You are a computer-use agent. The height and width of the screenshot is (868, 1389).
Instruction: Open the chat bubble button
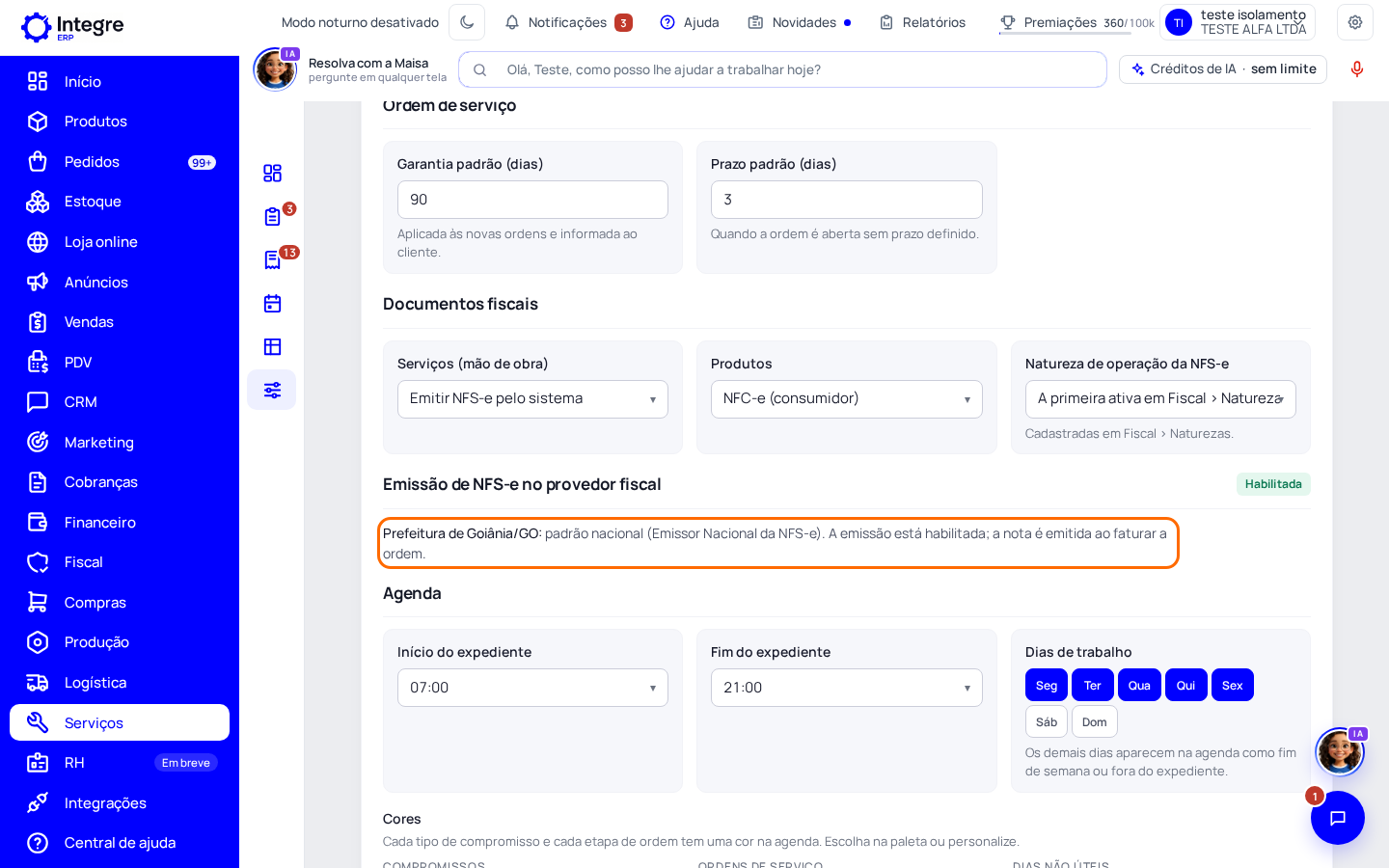coord(1338,818)
